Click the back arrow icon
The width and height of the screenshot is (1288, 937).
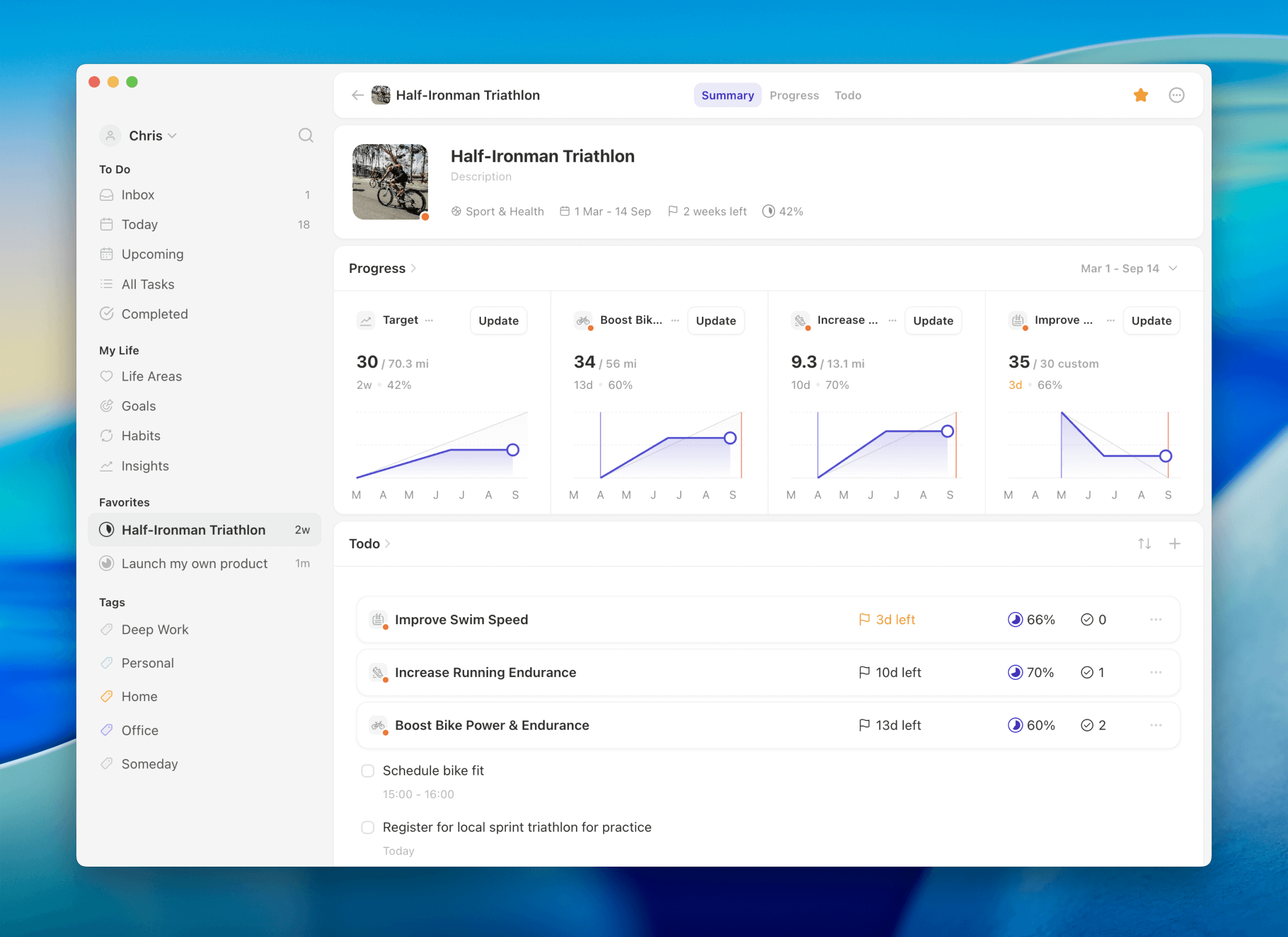pos(358,95)
